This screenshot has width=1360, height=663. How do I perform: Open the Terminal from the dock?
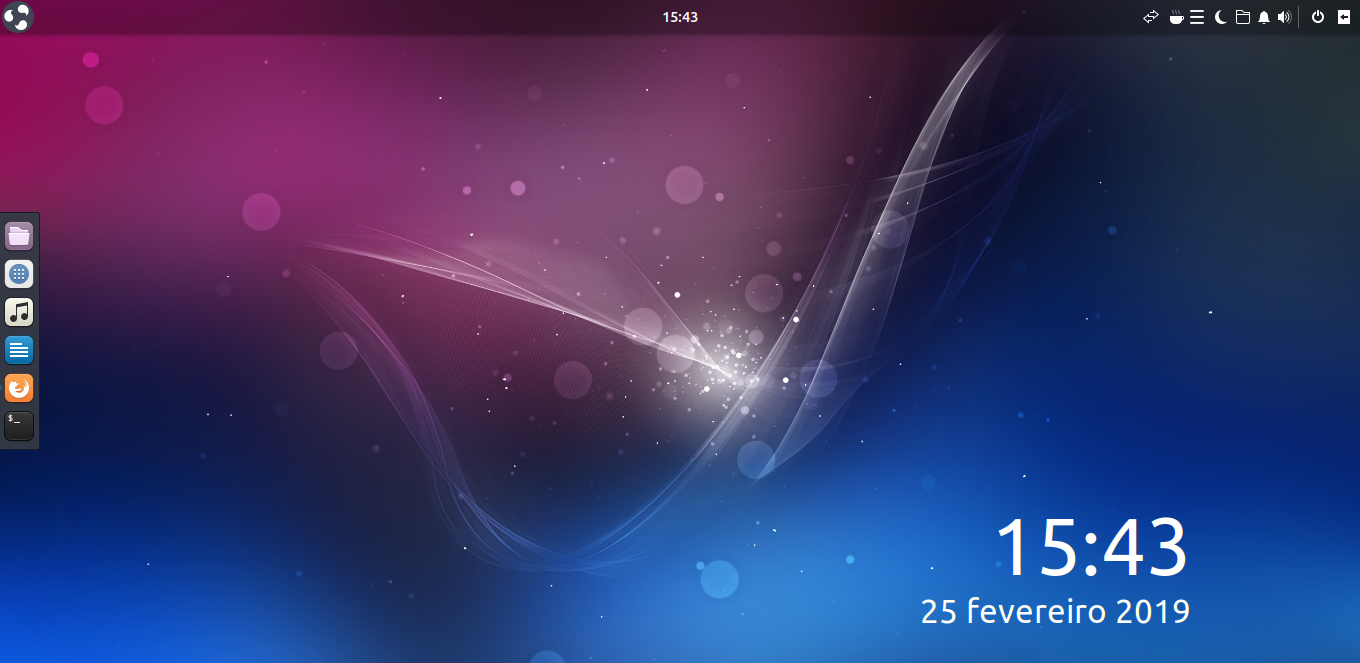click(19, 426)
